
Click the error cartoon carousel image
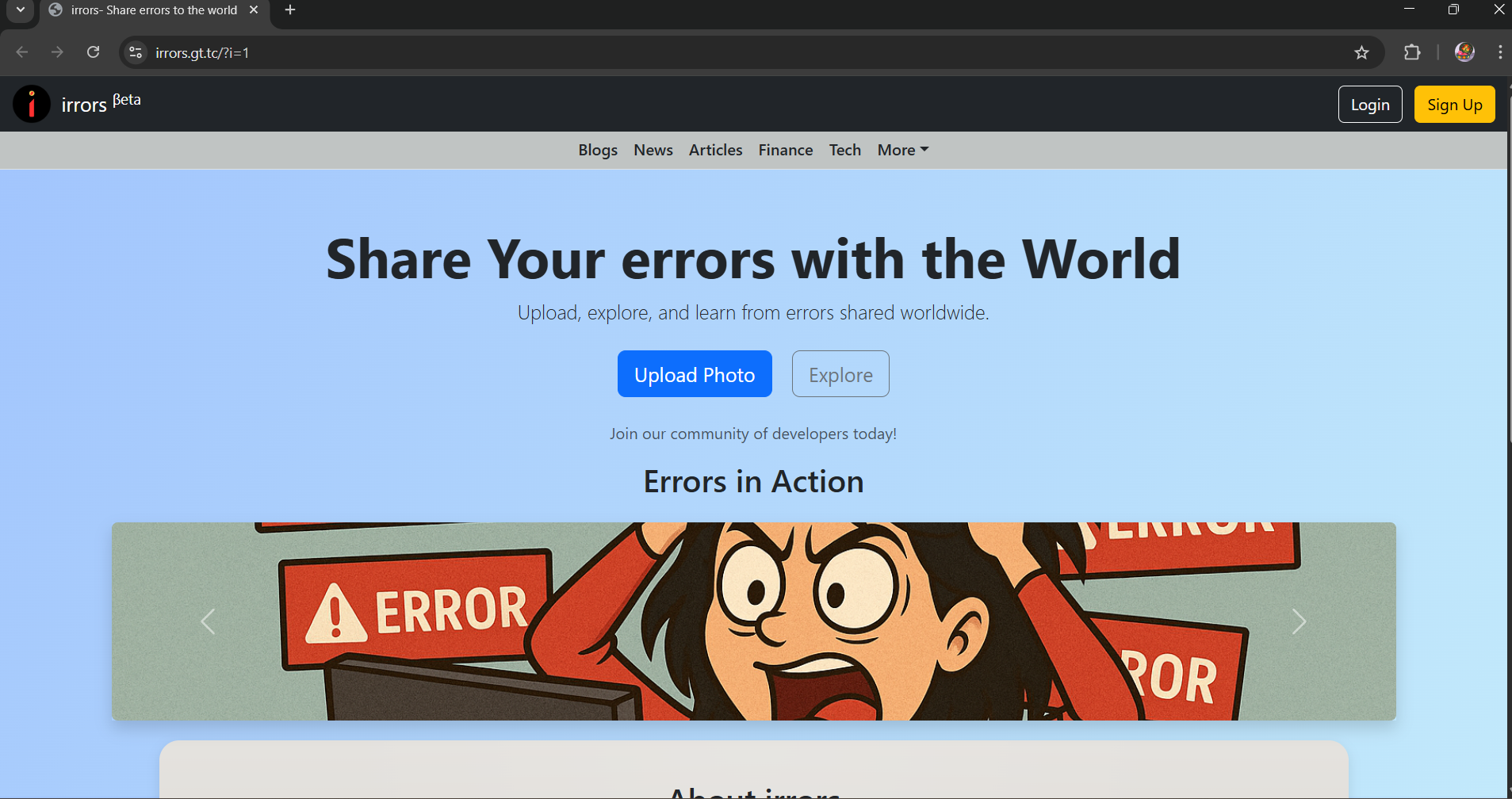coord(753,621)
